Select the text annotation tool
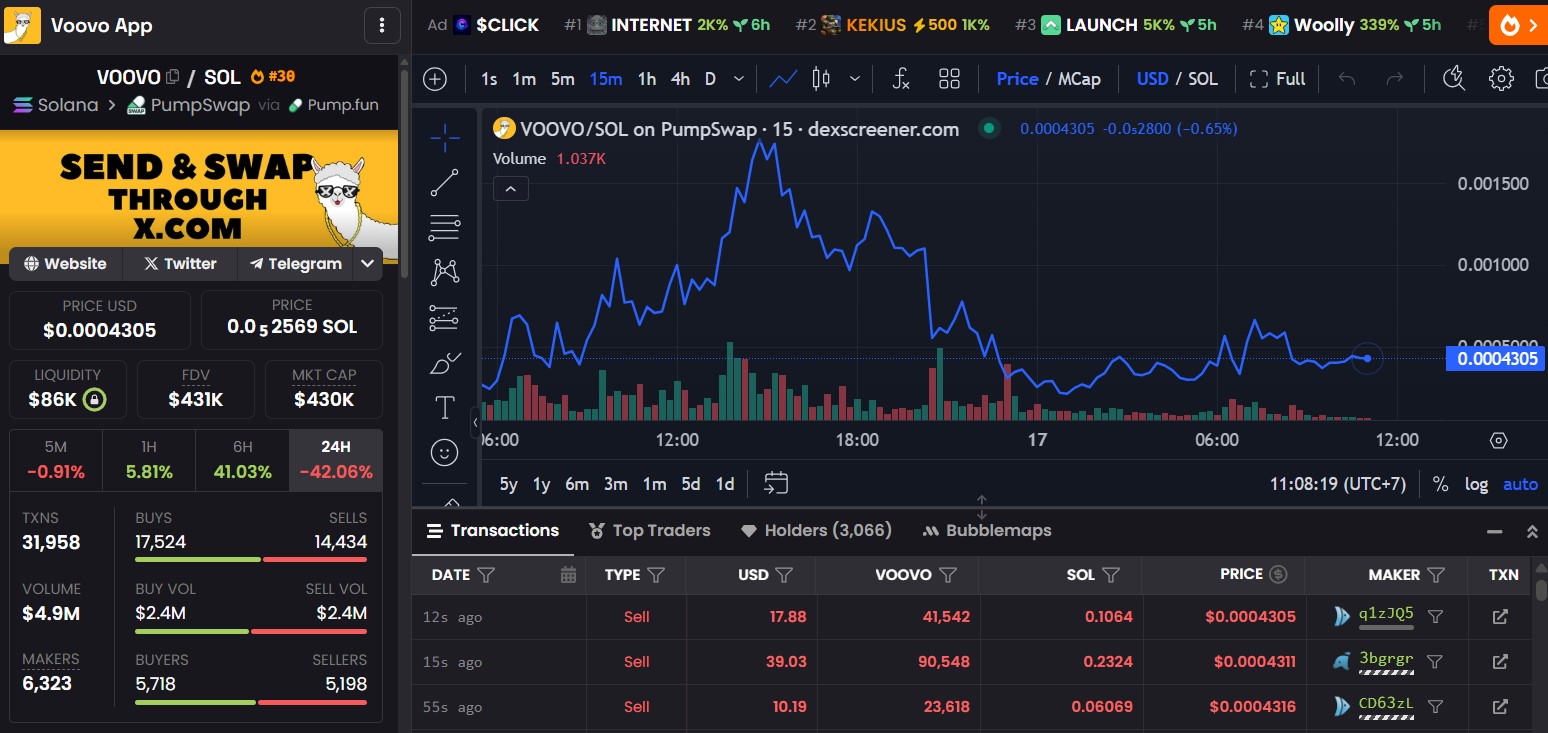This screenshot has width=1548, height=733. (444, 407)
